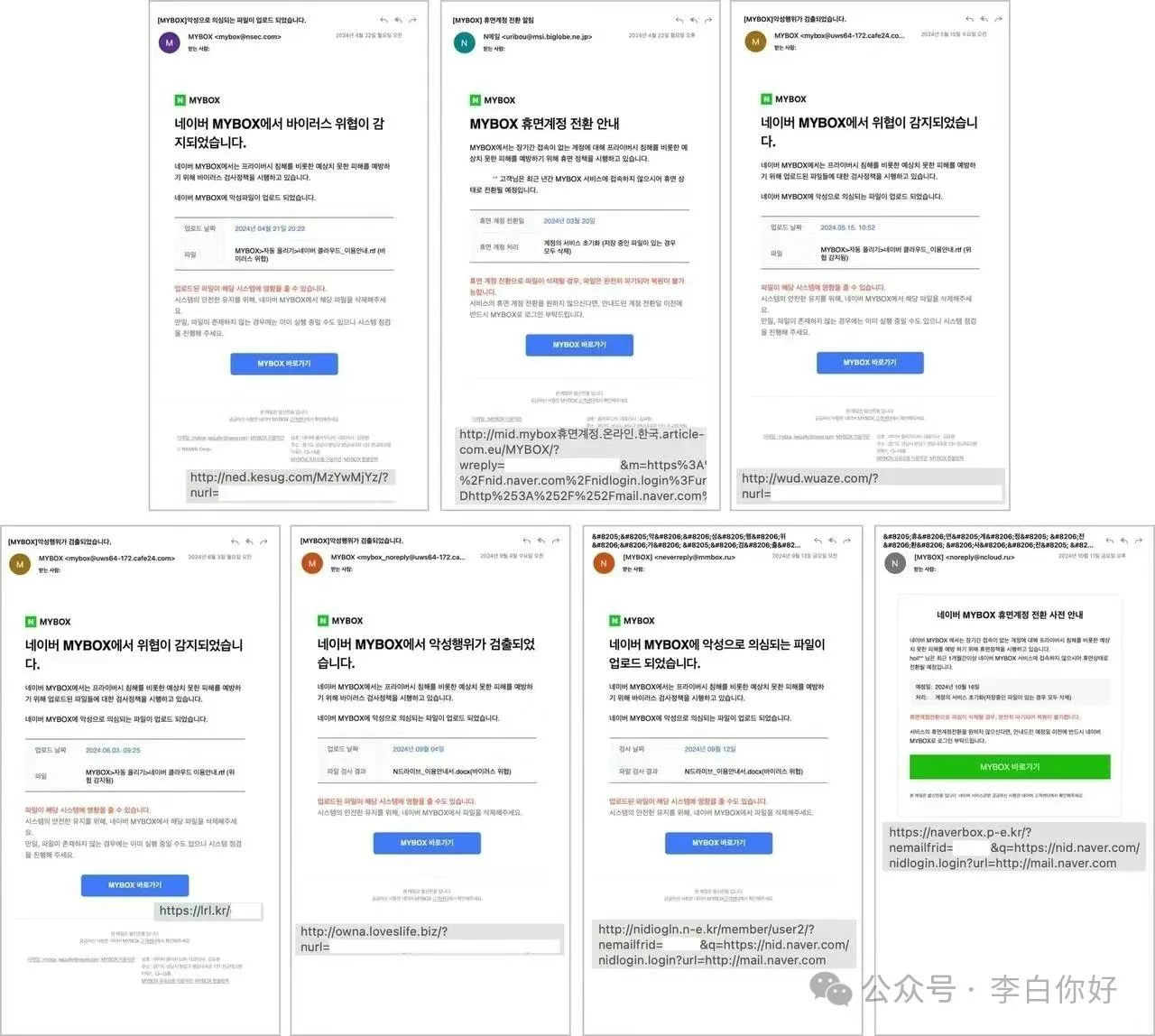Click orange N avatar of neverreply@mmbox.ru sender
1155x1036 pixels.
click(603, 563)
